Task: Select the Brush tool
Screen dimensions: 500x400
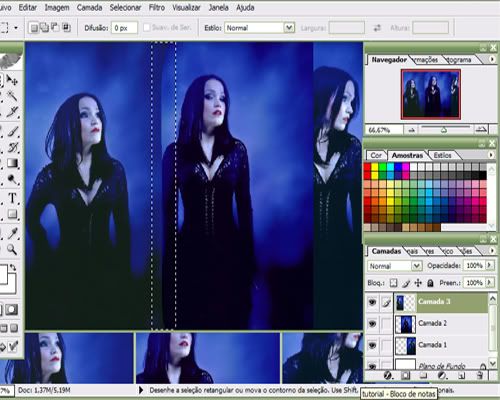Action: 12,131
